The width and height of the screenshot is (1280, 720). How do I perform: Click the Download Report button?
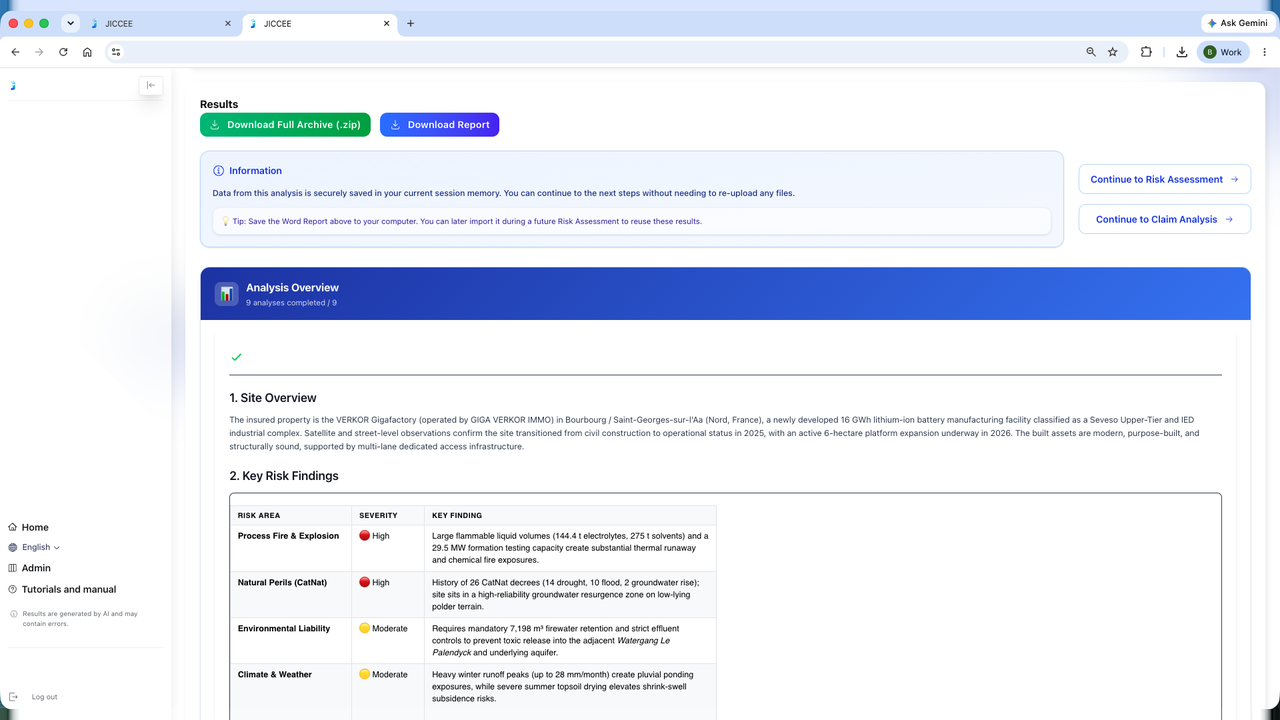(x=439, y=125)
